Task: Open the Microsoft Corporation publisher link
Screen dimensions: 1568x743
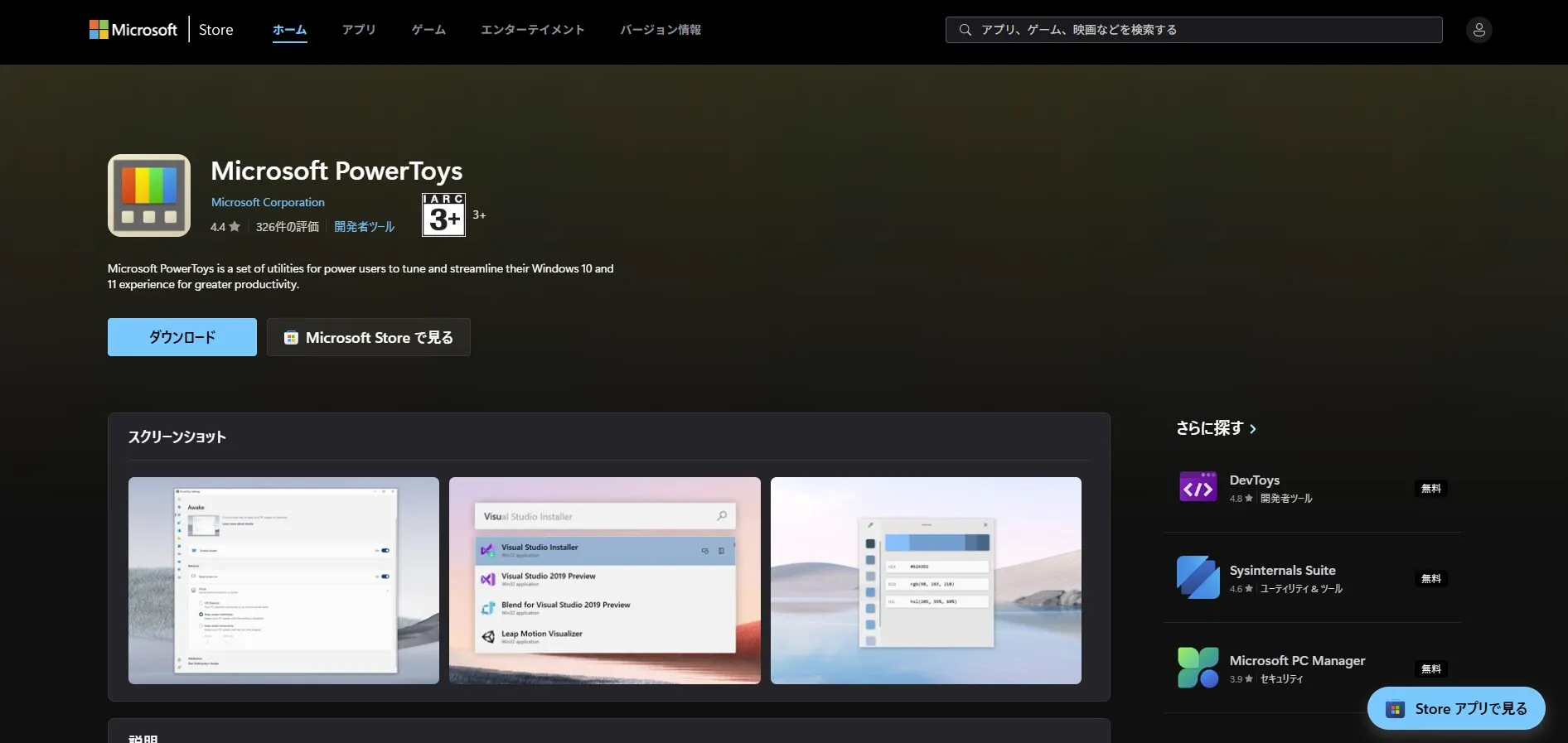Action: [268, 202]
